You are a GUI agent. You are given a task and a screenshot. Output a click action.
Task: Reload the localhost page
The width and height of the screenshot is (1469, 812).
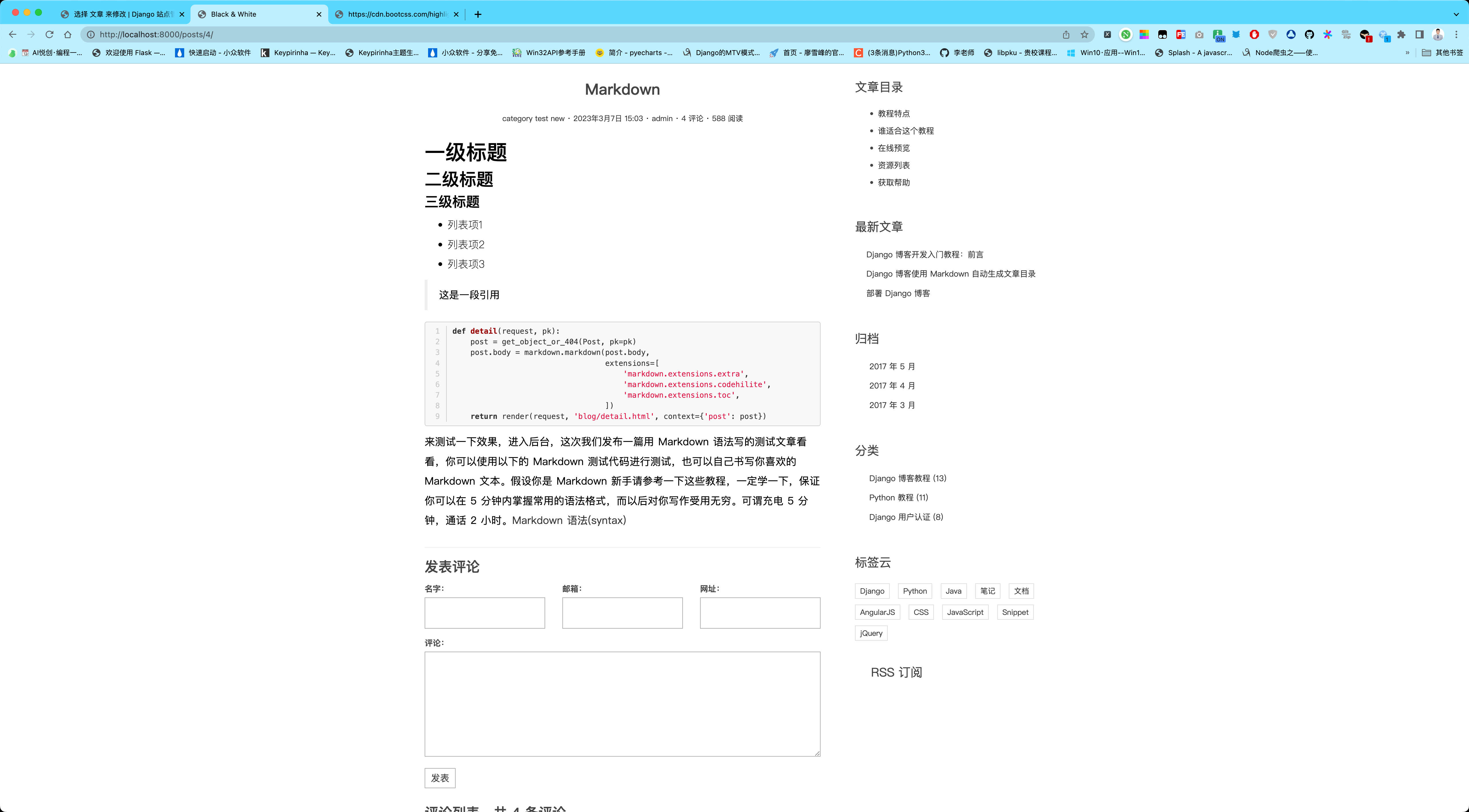click(x=50, y=34)
